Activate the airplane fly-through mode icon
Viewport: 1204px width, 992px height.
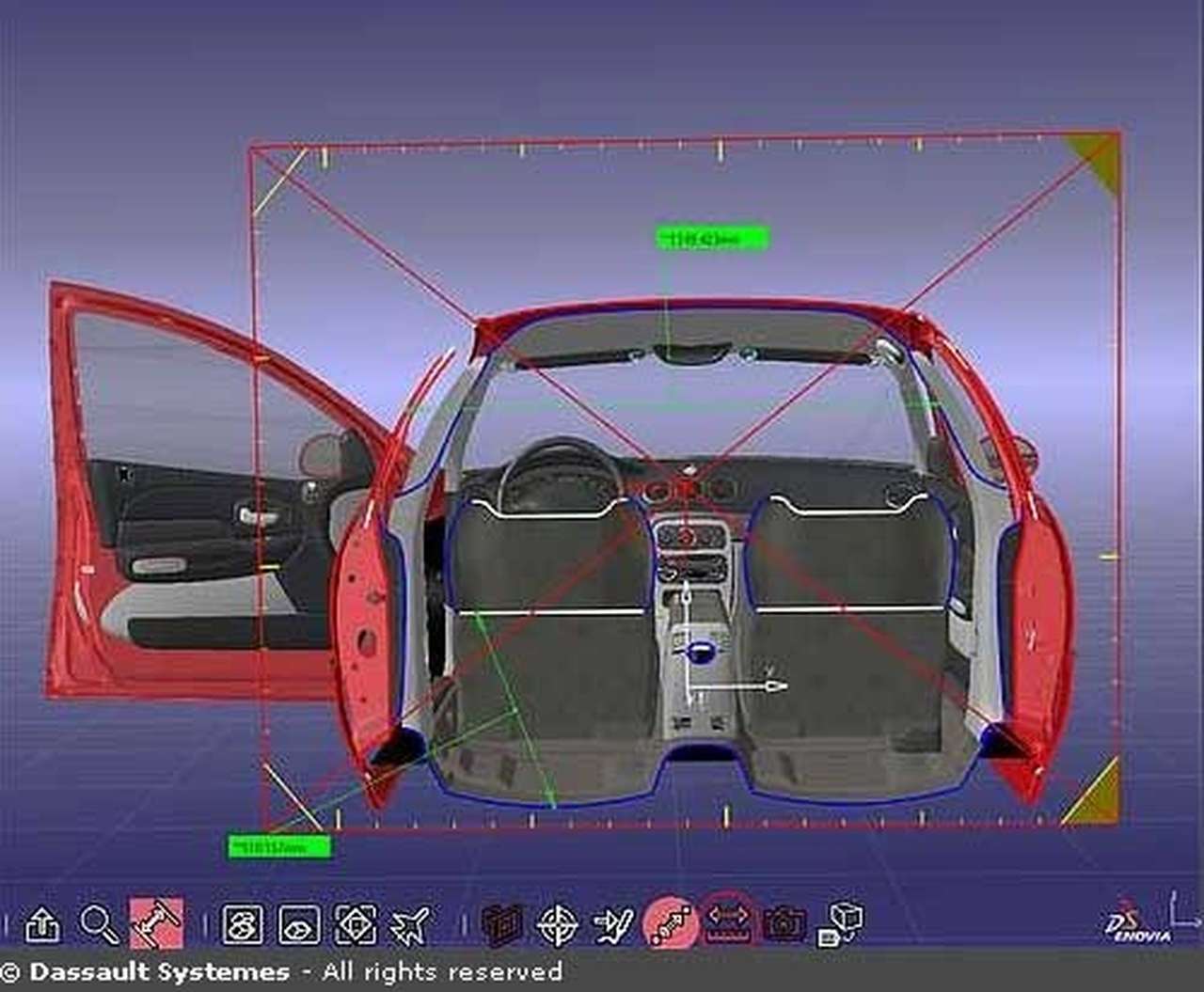tap(410, 925)
